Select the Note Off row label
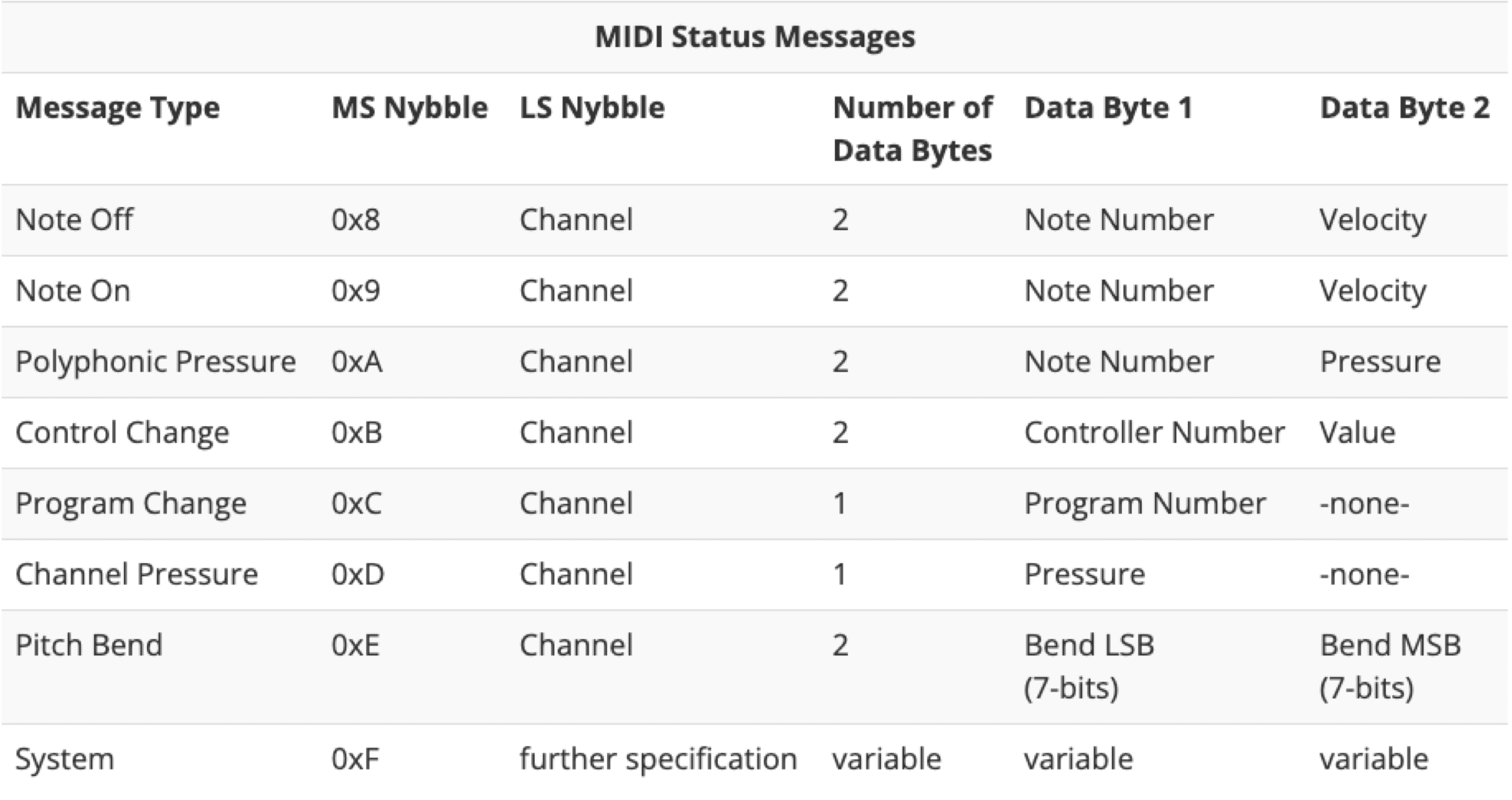 tap(74, 220)
